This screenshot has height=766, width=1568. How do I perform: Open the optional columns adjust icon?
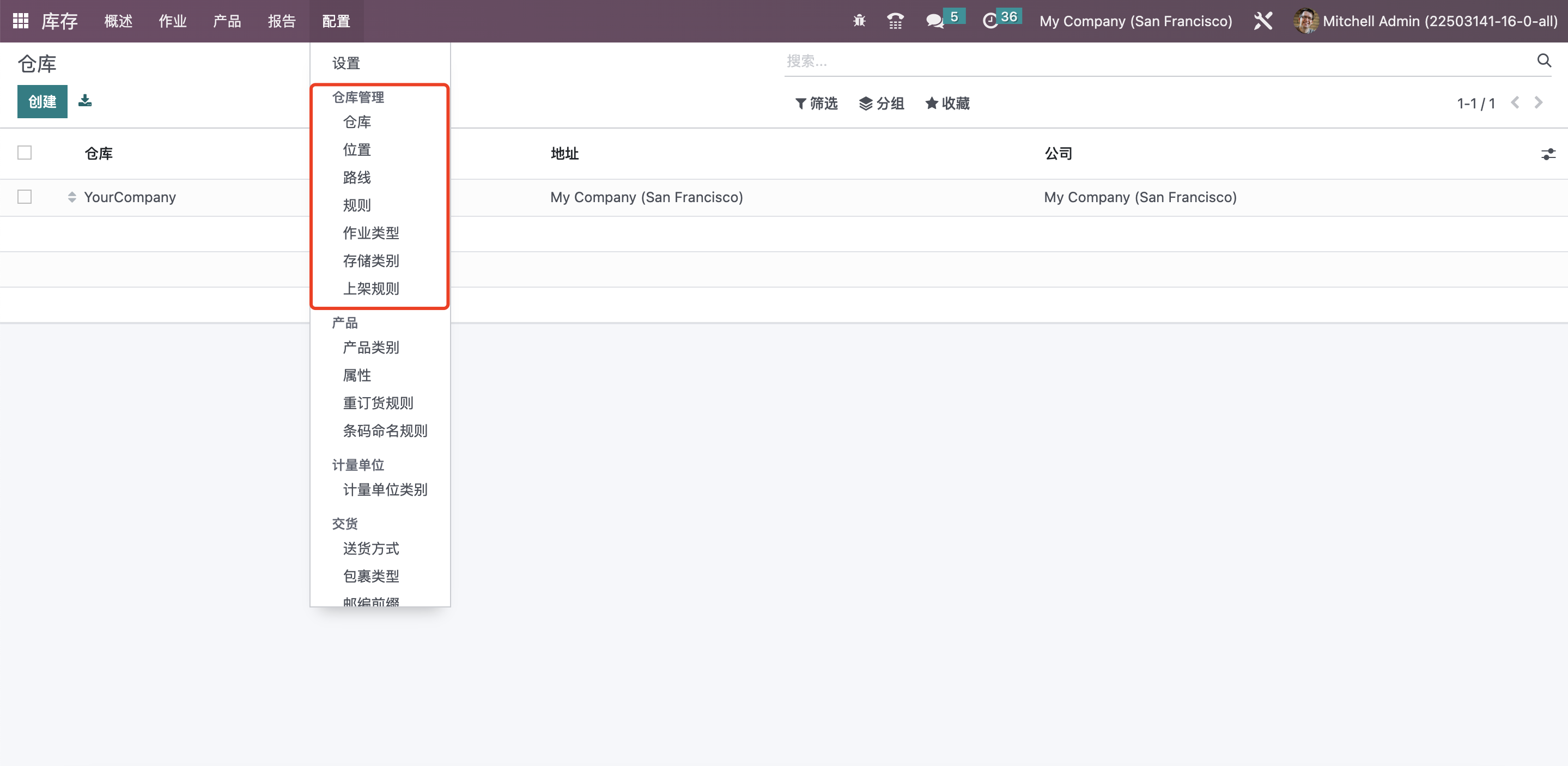point(1548,154)
